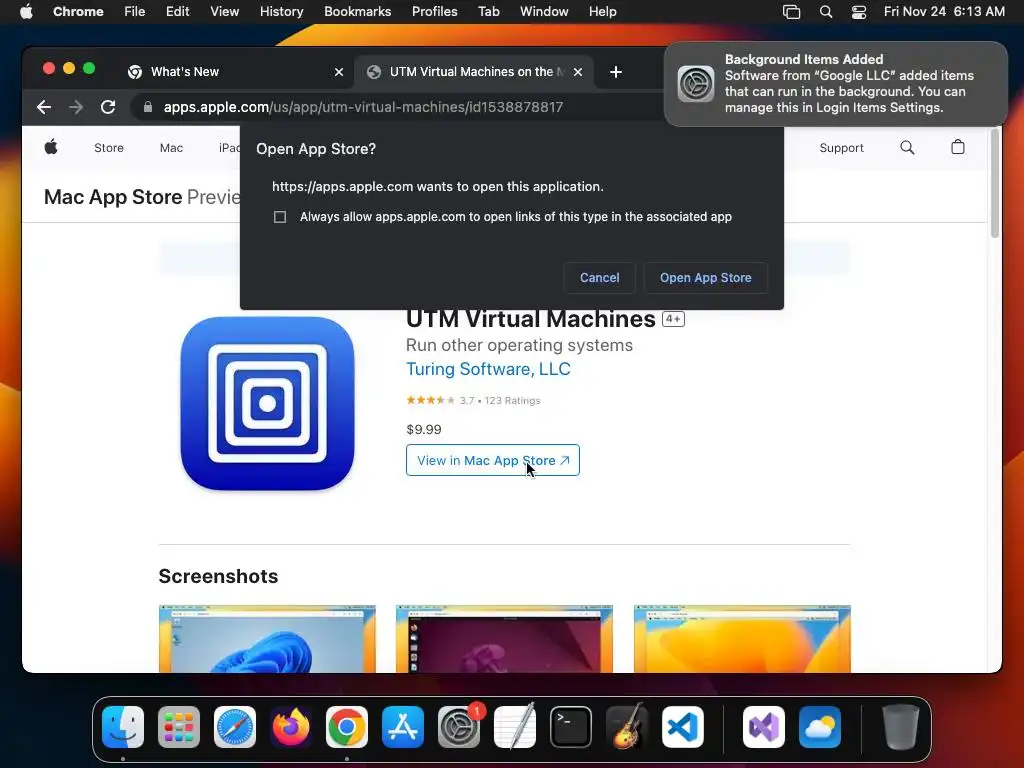
Task: Open TextEdit from the dock
Action: (515, 727)
